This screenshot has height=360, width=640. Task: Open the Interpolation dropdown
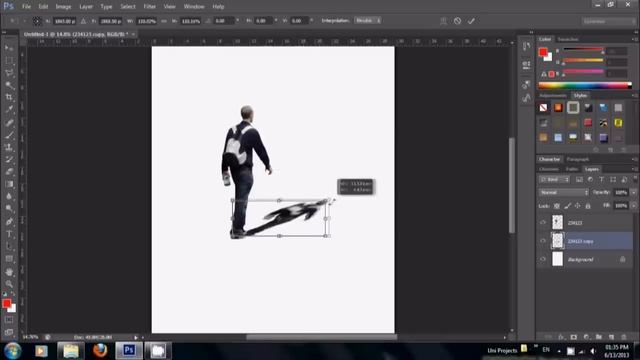[367, 20]
